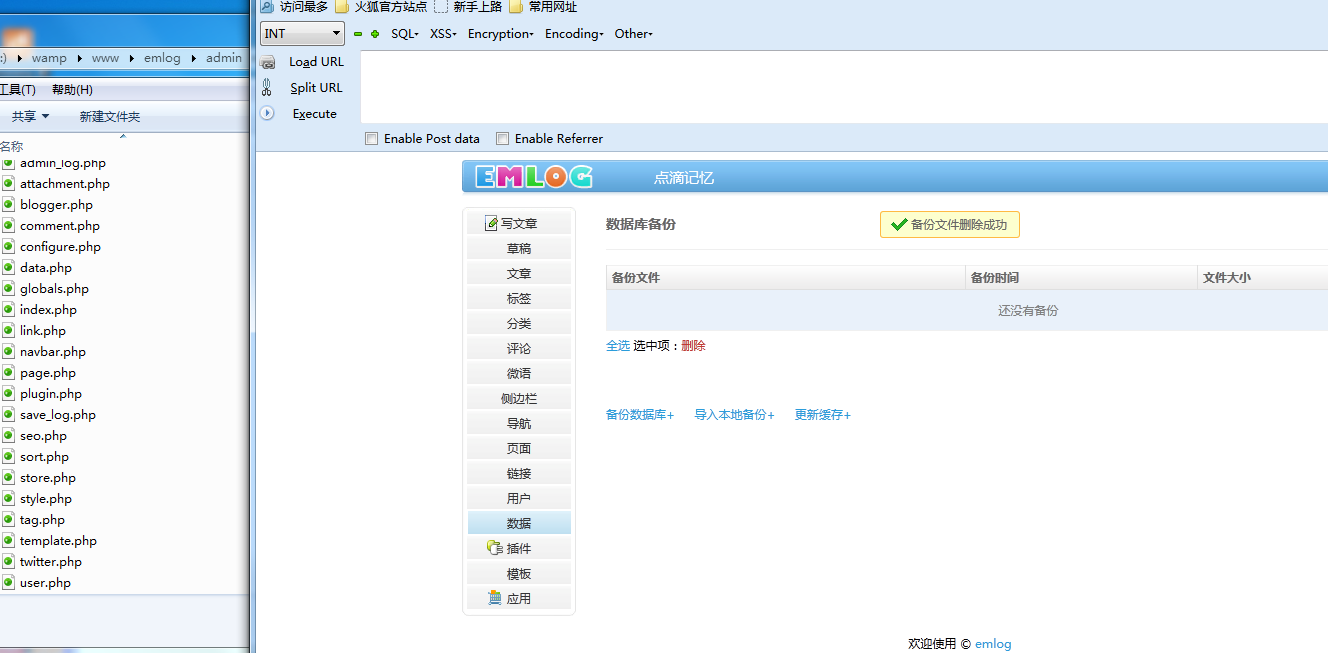Click the seo.php file icon in Explorer
Viewport: 1328px width, 653px height.
point(8,436)
